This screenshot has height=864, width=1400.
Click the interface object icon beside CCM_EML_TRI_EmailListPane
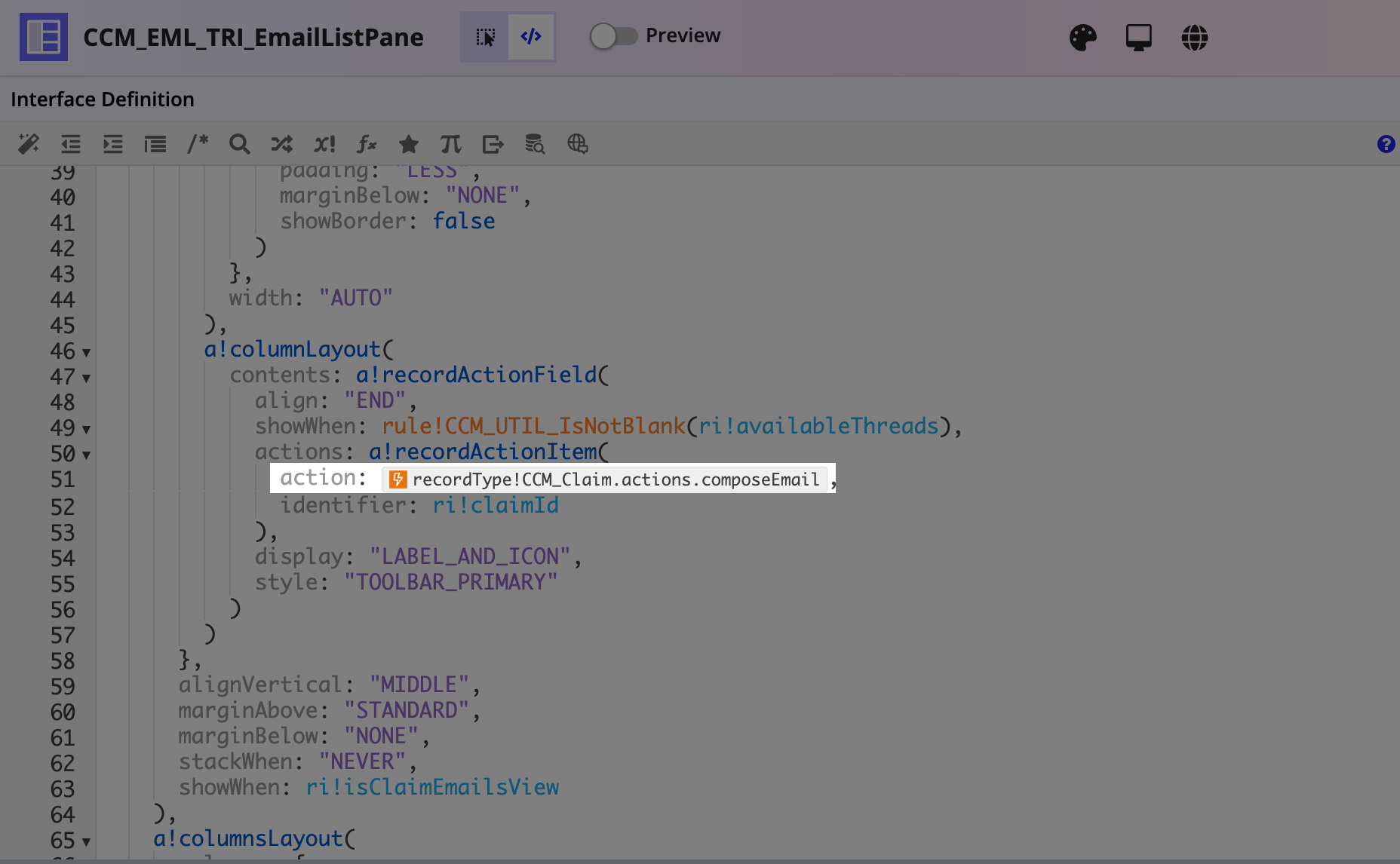(43, 37)
